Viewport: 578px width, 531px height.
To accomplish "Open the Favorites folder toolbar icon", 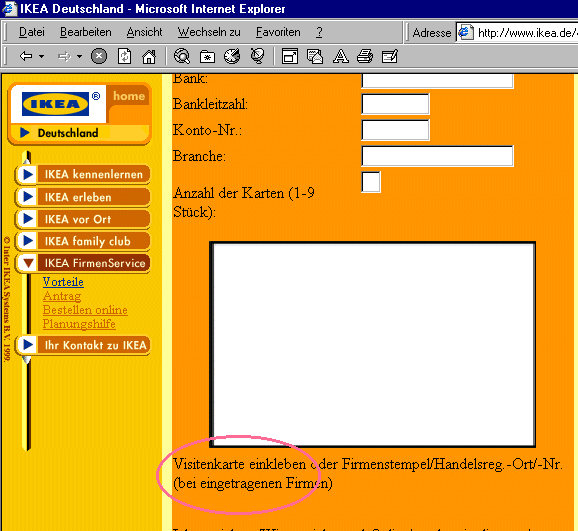I will (207, 57).
